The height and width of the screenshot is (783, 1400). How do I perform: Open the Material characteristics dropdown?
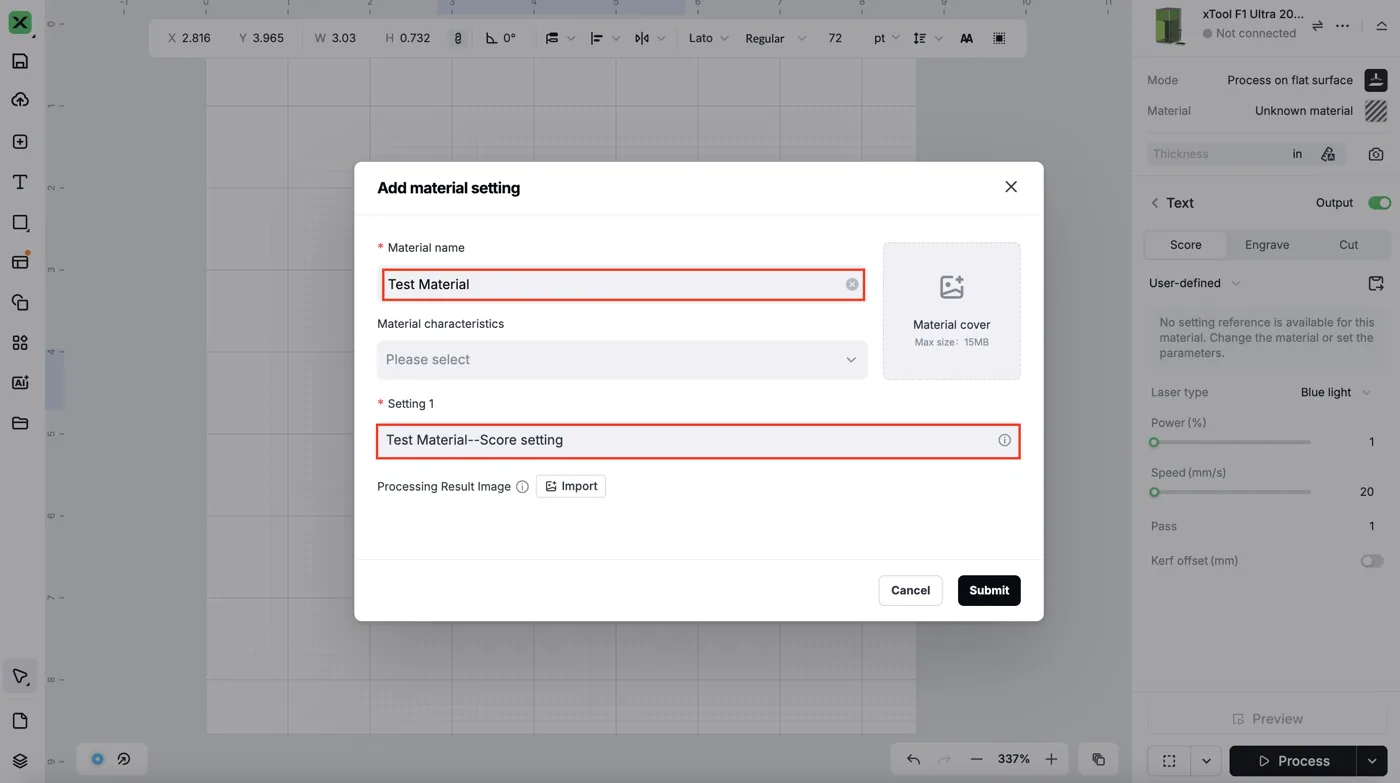click(x=622, y=360)
